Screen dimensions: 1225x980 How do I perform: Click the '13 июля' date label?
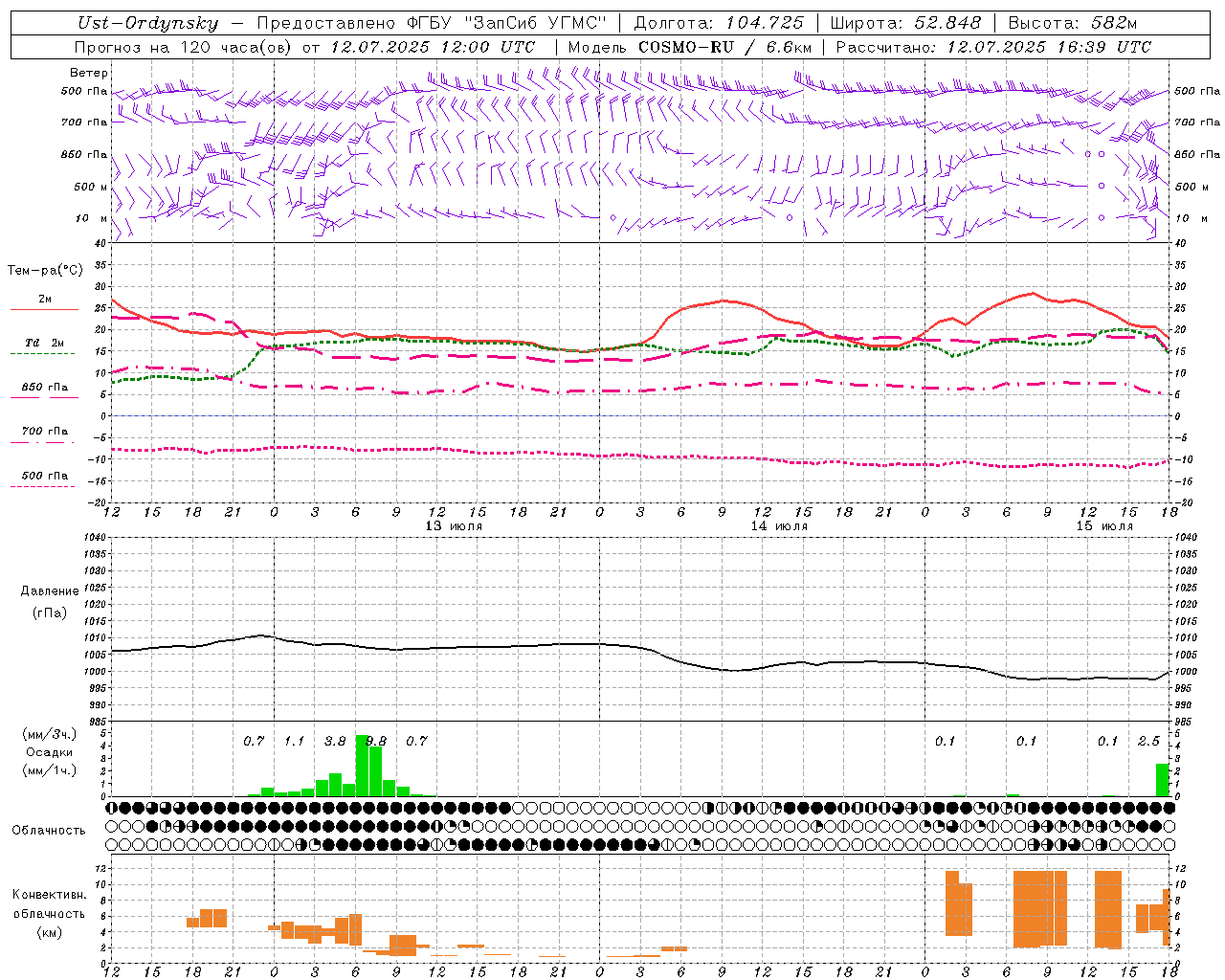pyautogui.click(x=454, y=526)
